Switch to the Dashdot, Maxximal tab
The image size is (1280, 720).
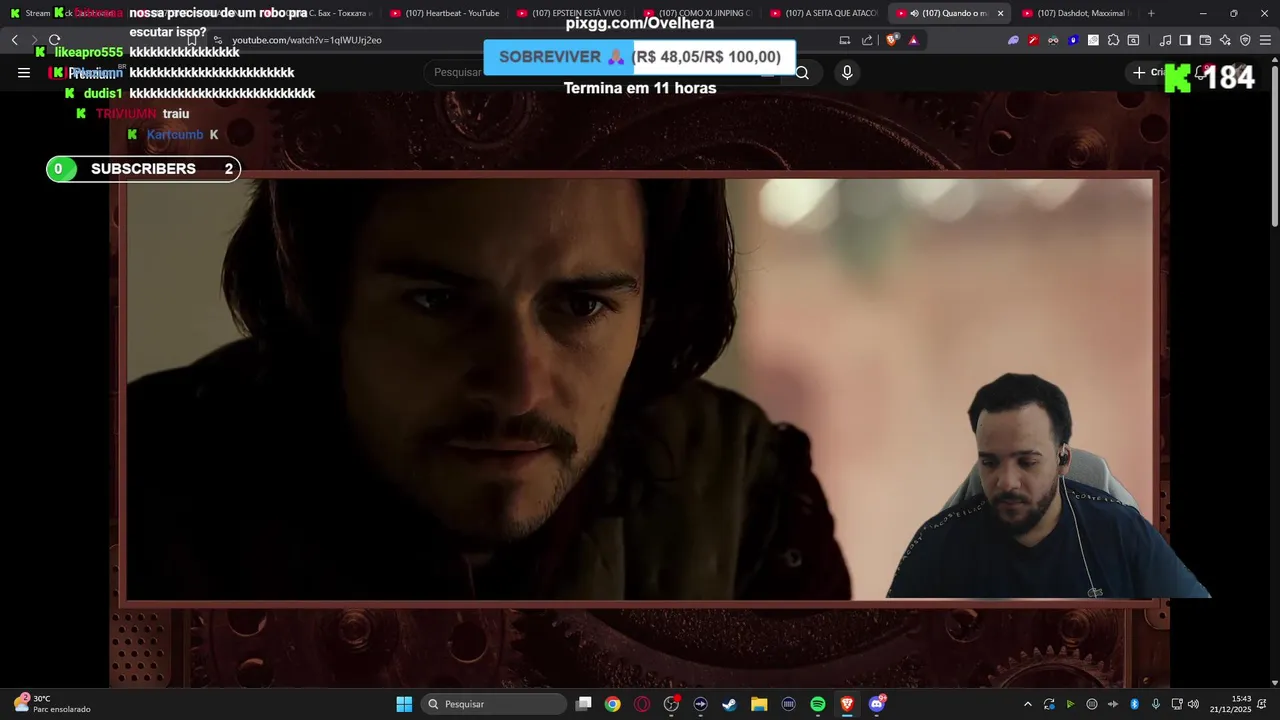coord(1077,13)
